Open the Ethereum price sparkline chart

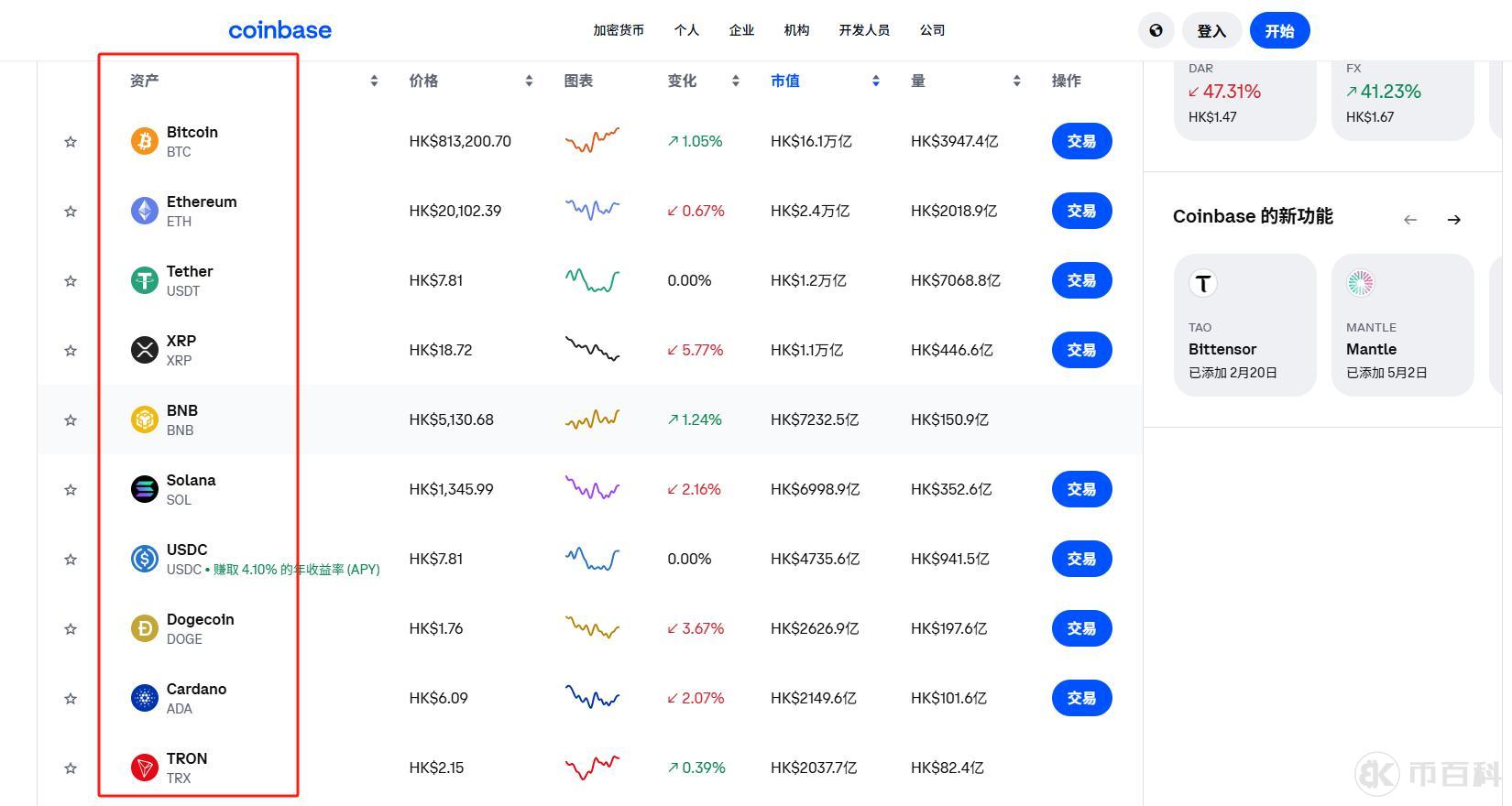[x=592, y=210]
